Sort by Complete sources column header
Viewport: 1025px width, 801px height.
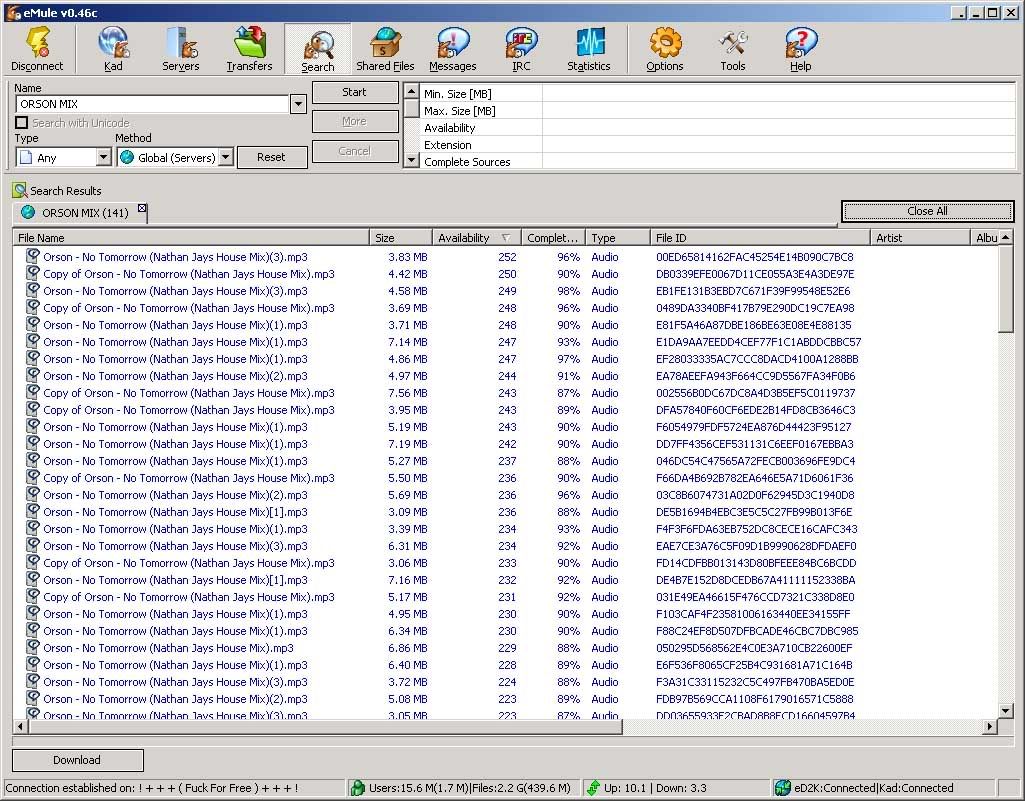(x=553, y=238)
